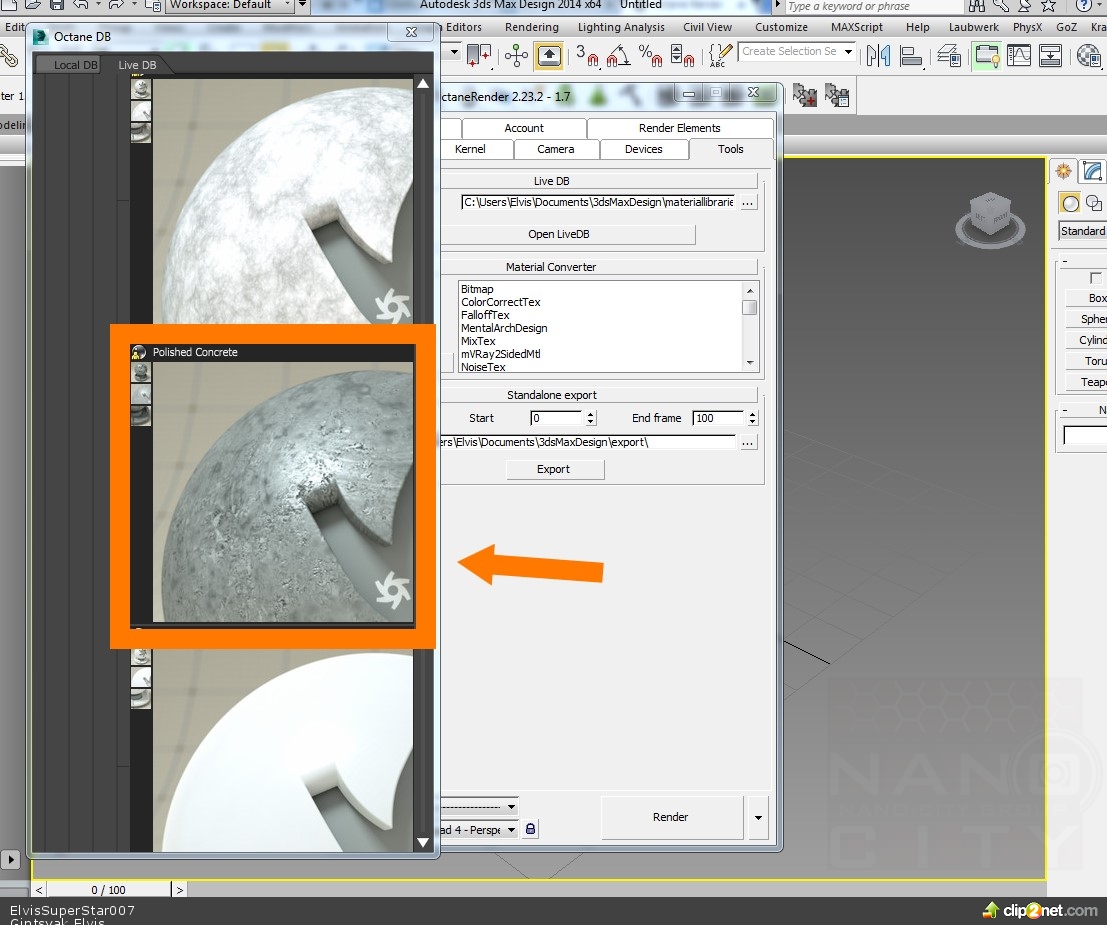Switch to the Devices tab

pos(643,149)
